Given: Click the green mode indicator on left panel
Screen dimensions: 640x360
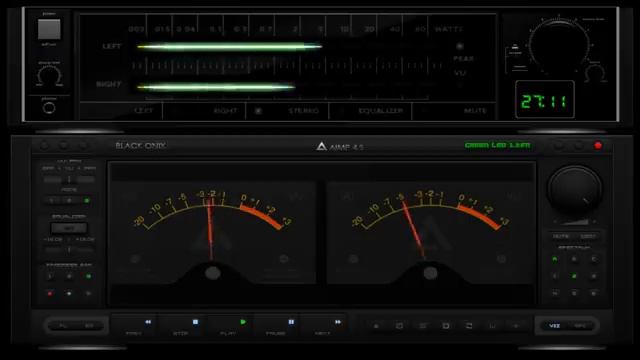Looking at the screenshot, I should [87, 200].
